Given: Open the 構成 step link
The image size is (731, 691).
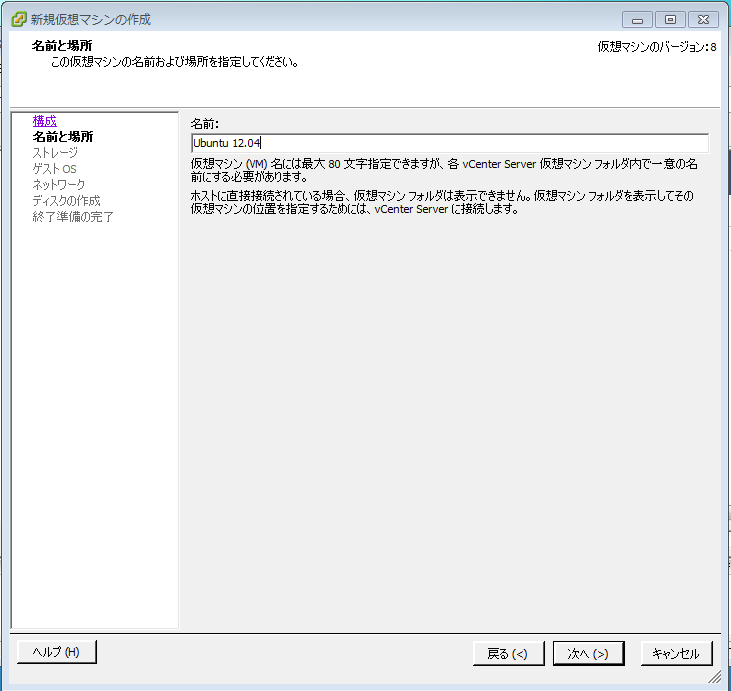Looking at the screenshot, I should pyautogui.click(x=44, y=121).
